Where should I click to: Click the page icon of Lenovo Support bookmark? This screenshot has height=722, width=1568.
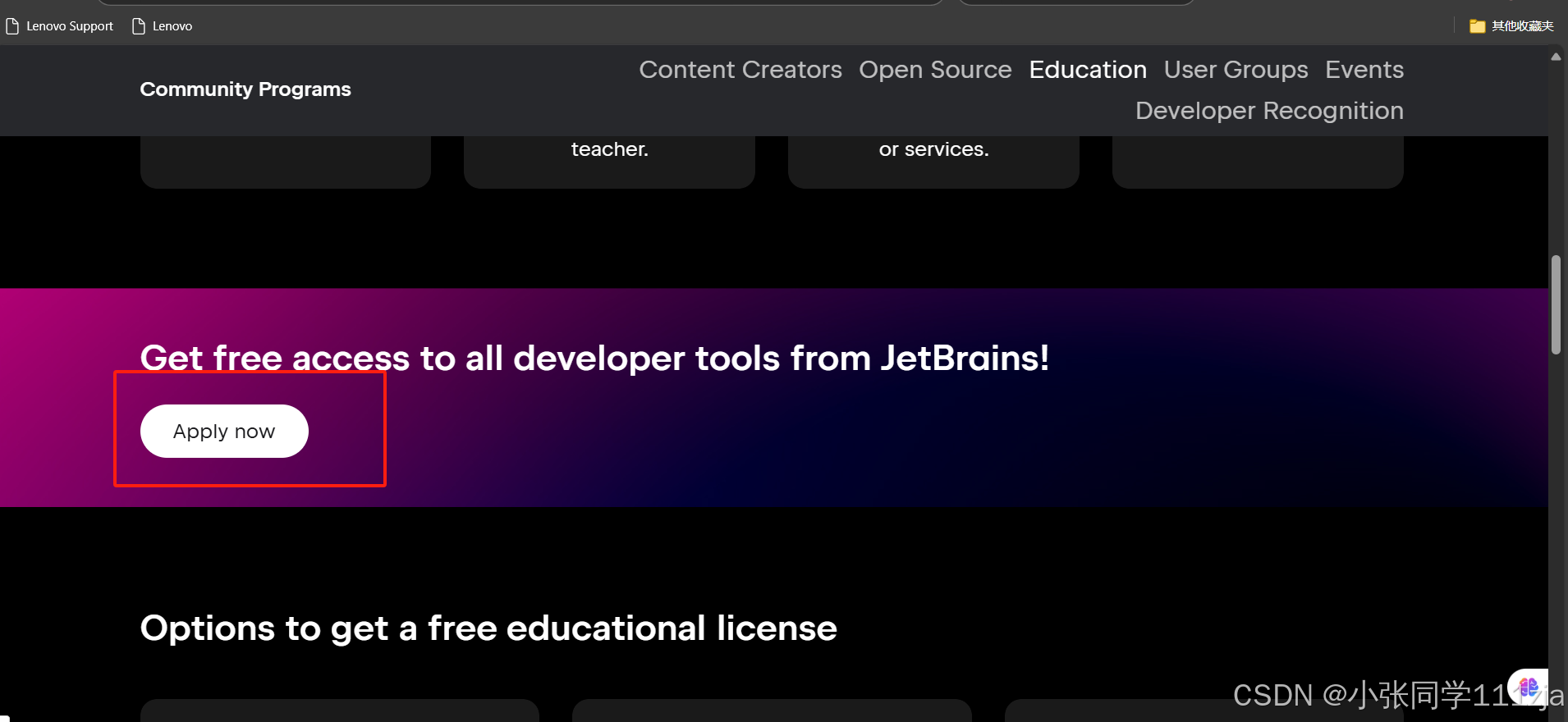(x=12, y=26)
